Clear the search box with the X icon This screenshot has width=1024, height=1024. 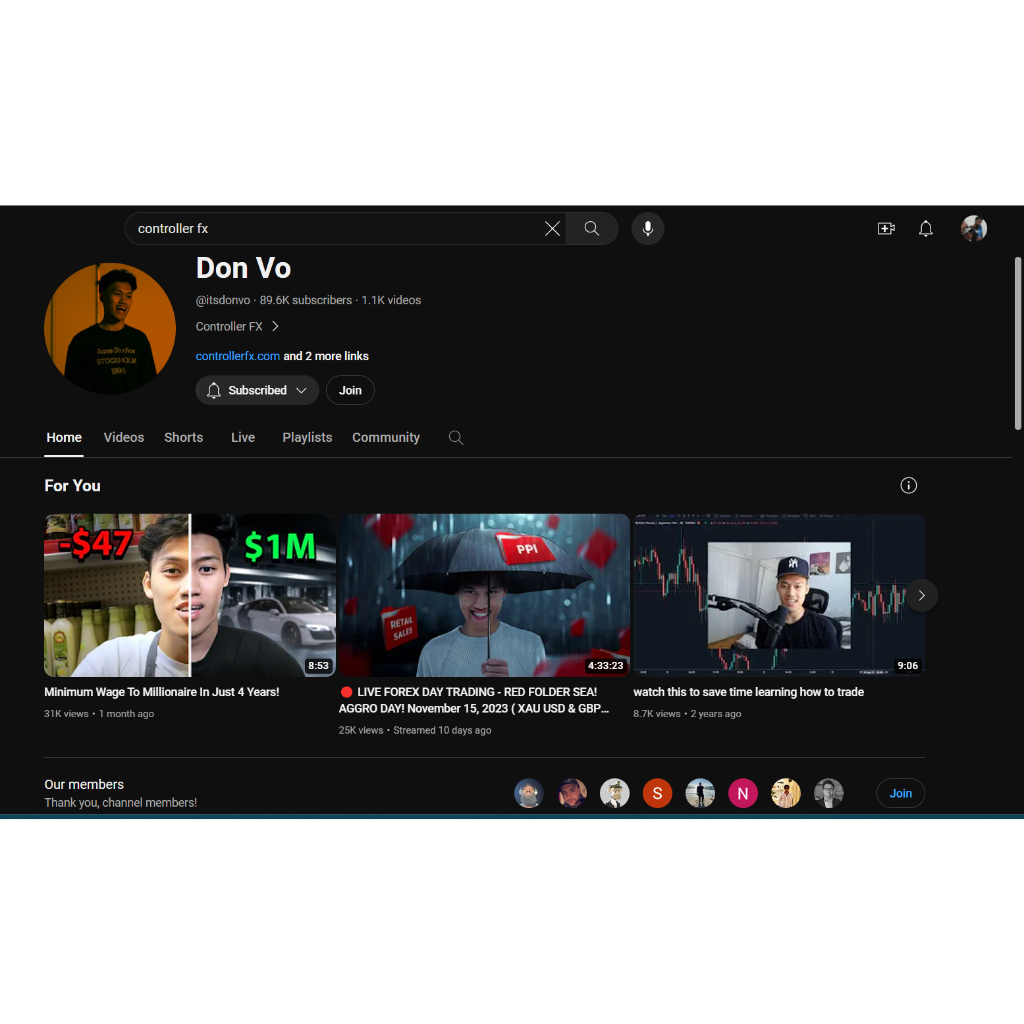click(552, 229)
